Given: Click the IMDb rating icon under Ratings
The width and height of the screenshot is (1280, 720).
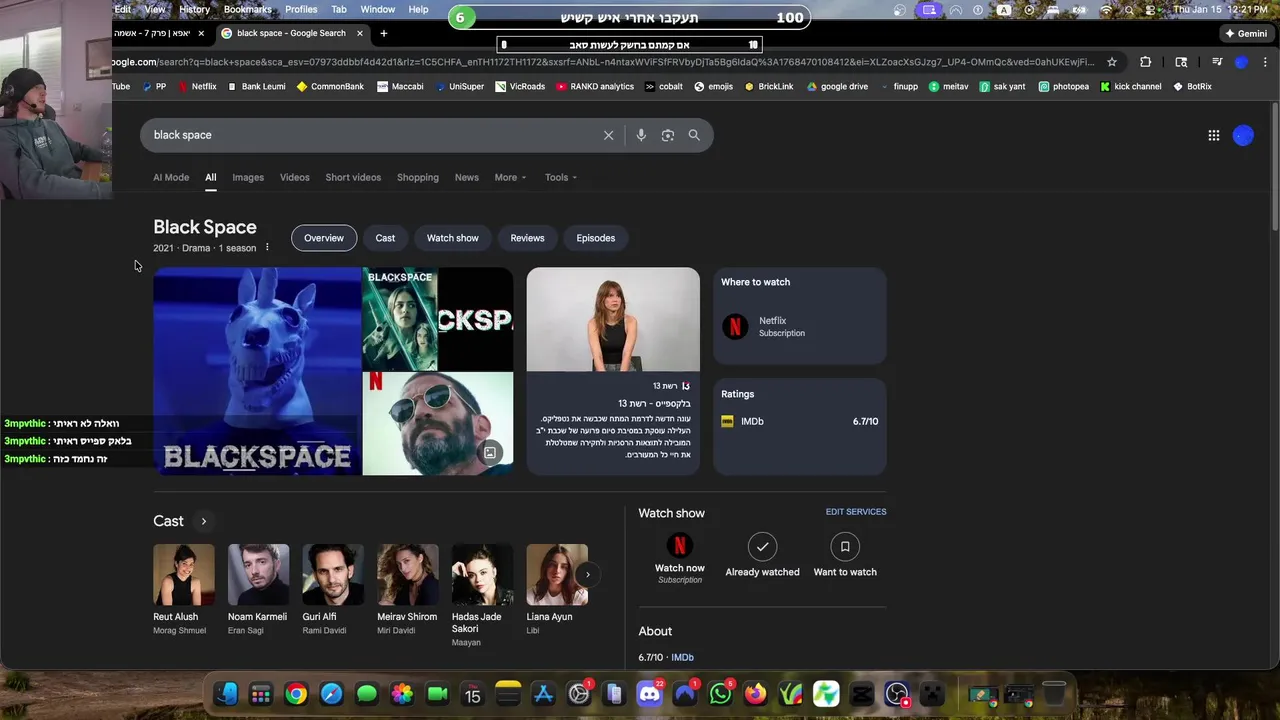Looking at the screenshot, I should click(x=727, y=422).
